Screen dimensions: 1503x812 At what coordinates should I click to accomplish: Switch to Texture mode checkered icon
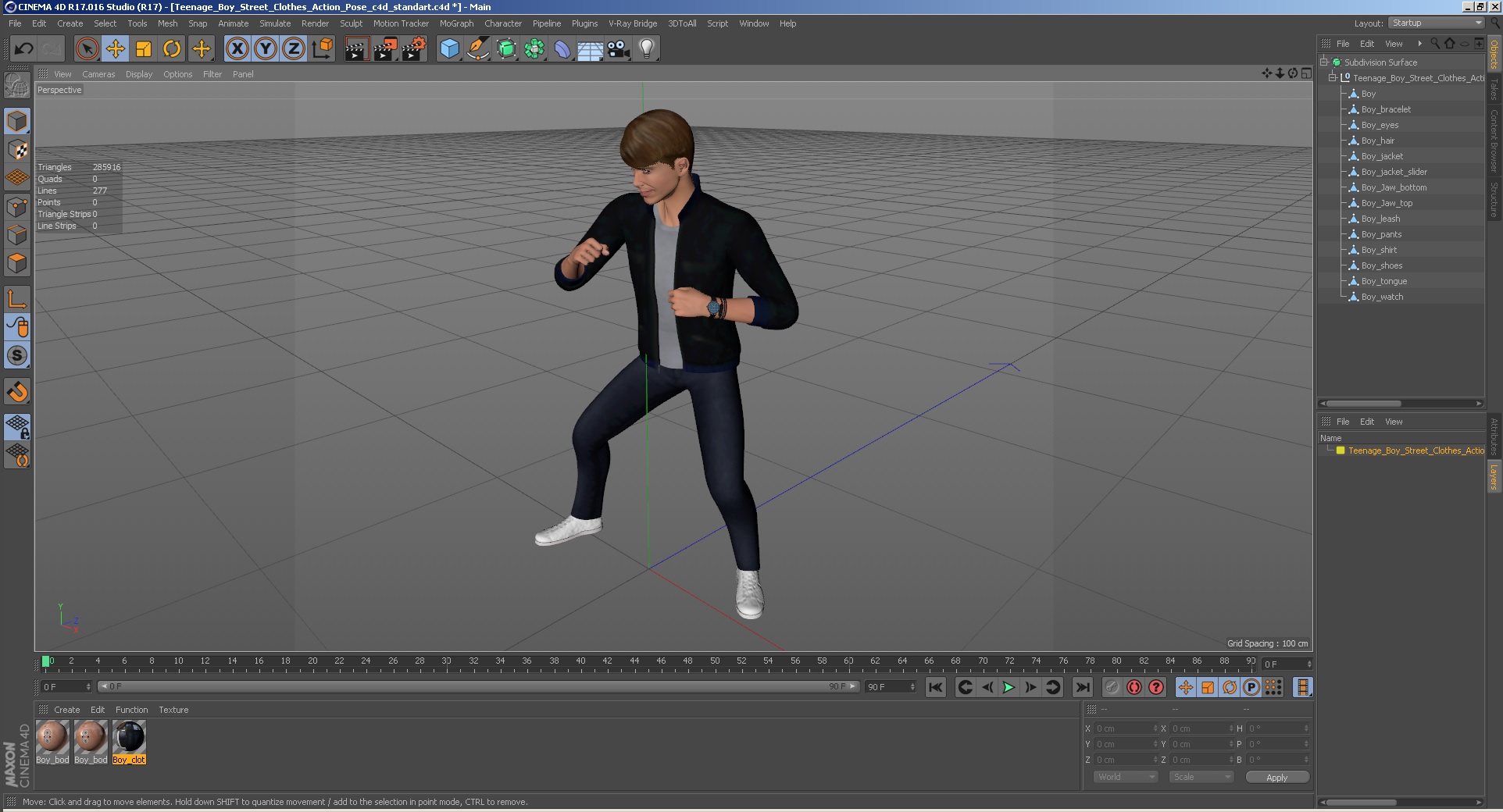click(17, 149)
